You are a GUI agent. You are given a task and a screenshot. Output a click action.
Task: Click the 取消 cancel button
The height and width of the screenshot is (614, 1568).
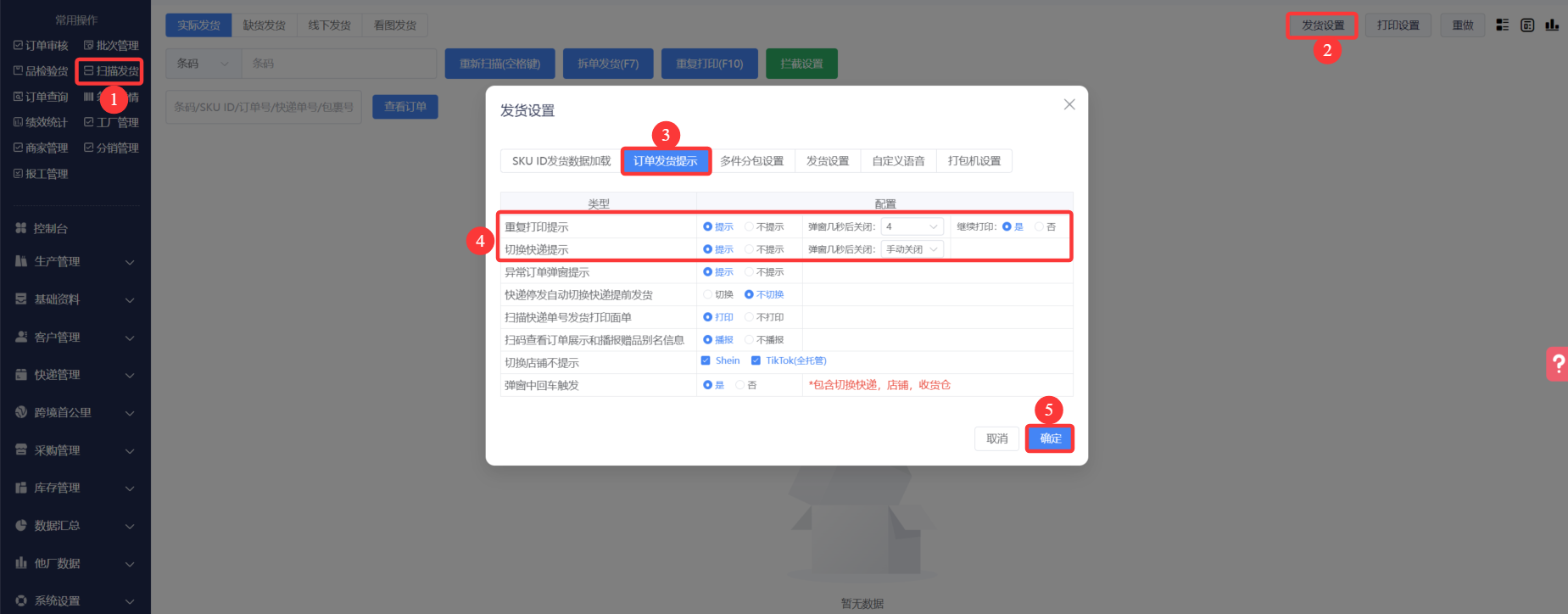996,438
